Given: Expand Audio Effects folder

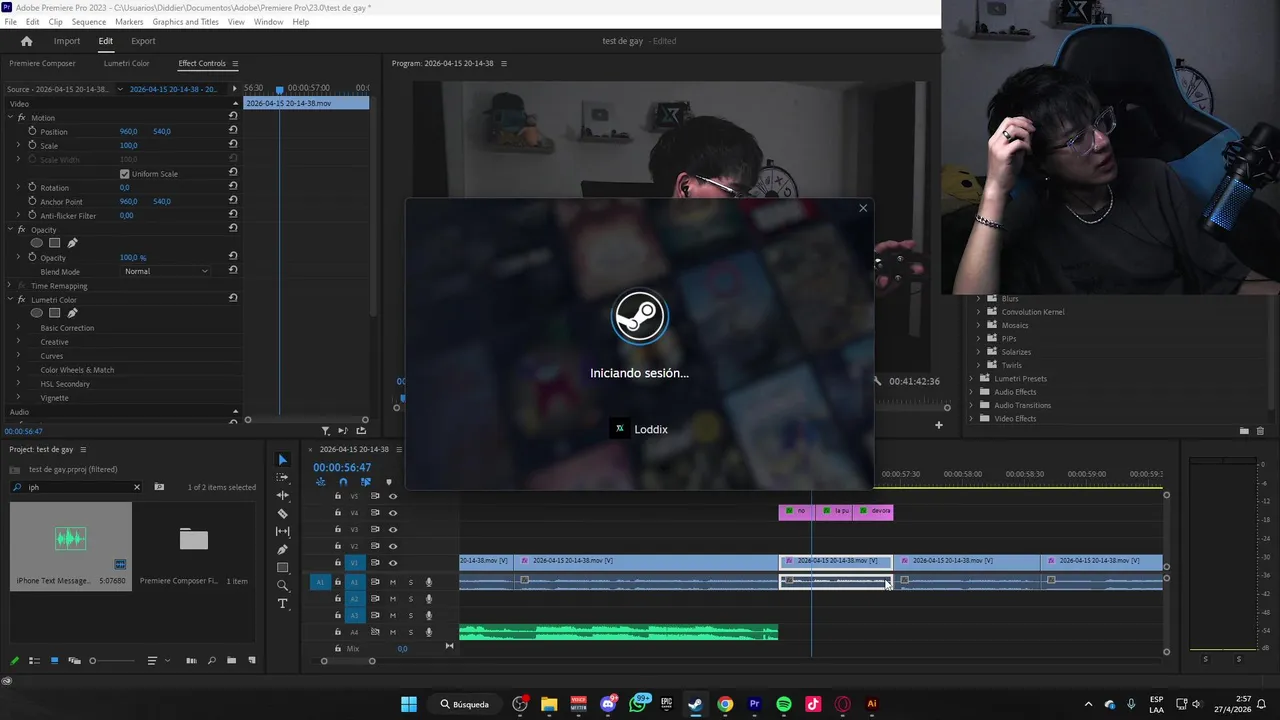Looking at the screenshot, I should [x=971, y=392].
